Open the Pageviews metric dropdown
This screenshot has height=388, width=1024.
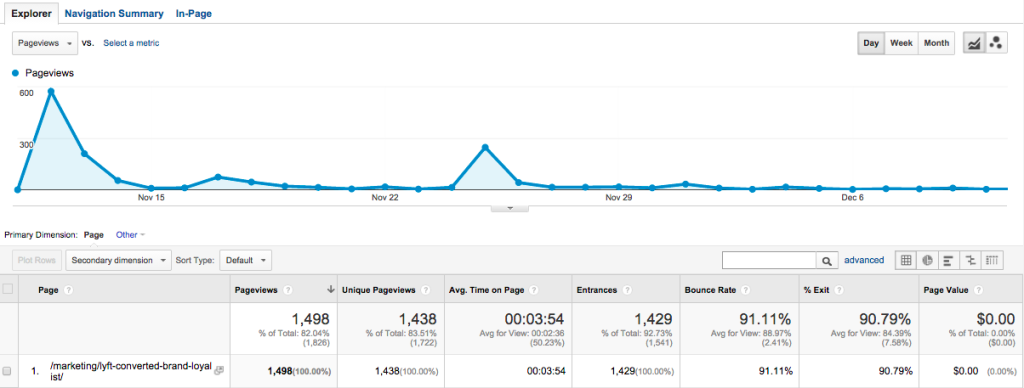click(45, 43)
